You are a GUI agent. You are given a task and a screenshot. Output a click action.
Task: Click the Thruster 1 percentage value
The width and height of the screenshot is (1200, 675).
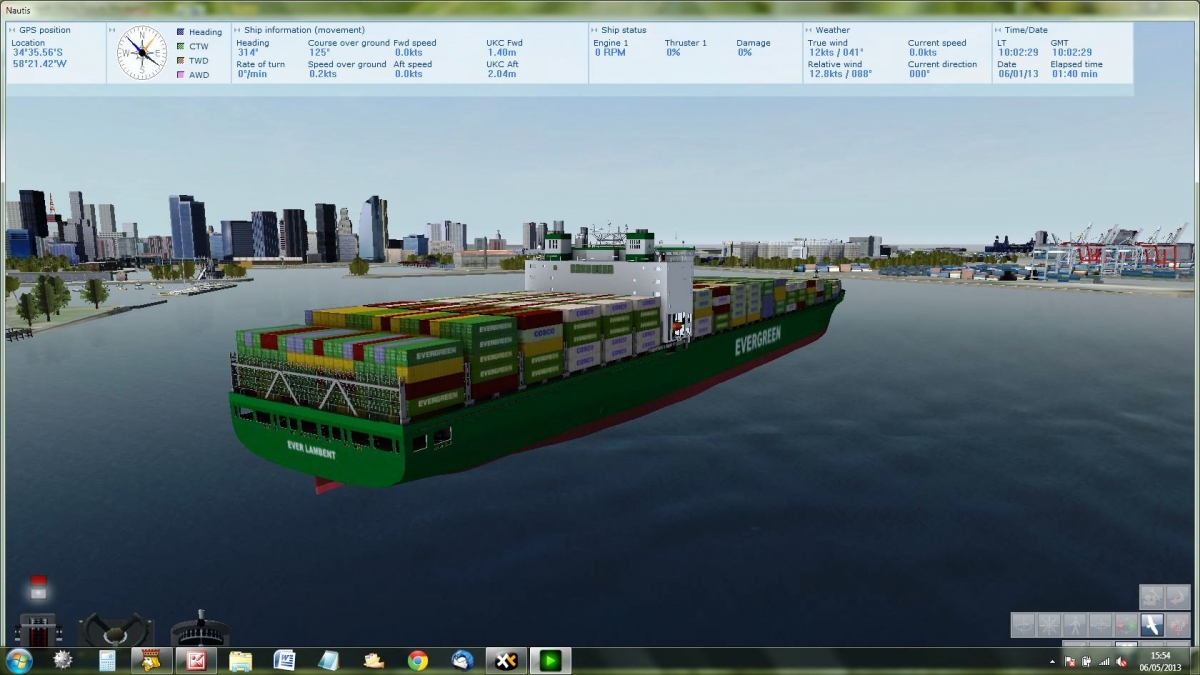(x=673, y=53)
